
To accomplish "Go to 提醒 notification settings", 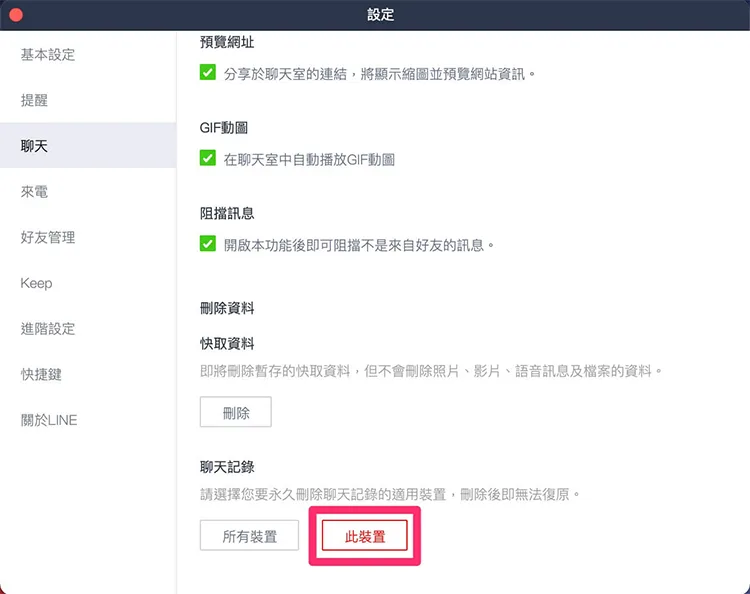I will 34,100.
